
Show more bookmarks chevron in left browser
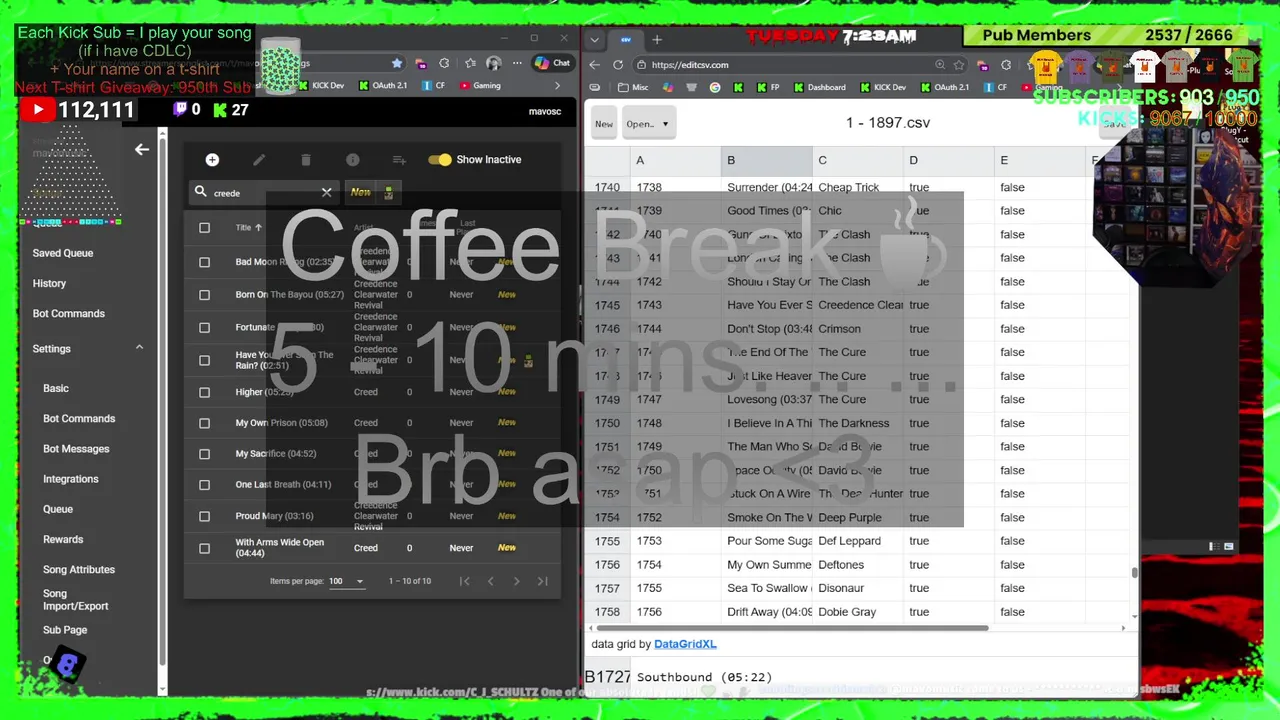[558, 86]
